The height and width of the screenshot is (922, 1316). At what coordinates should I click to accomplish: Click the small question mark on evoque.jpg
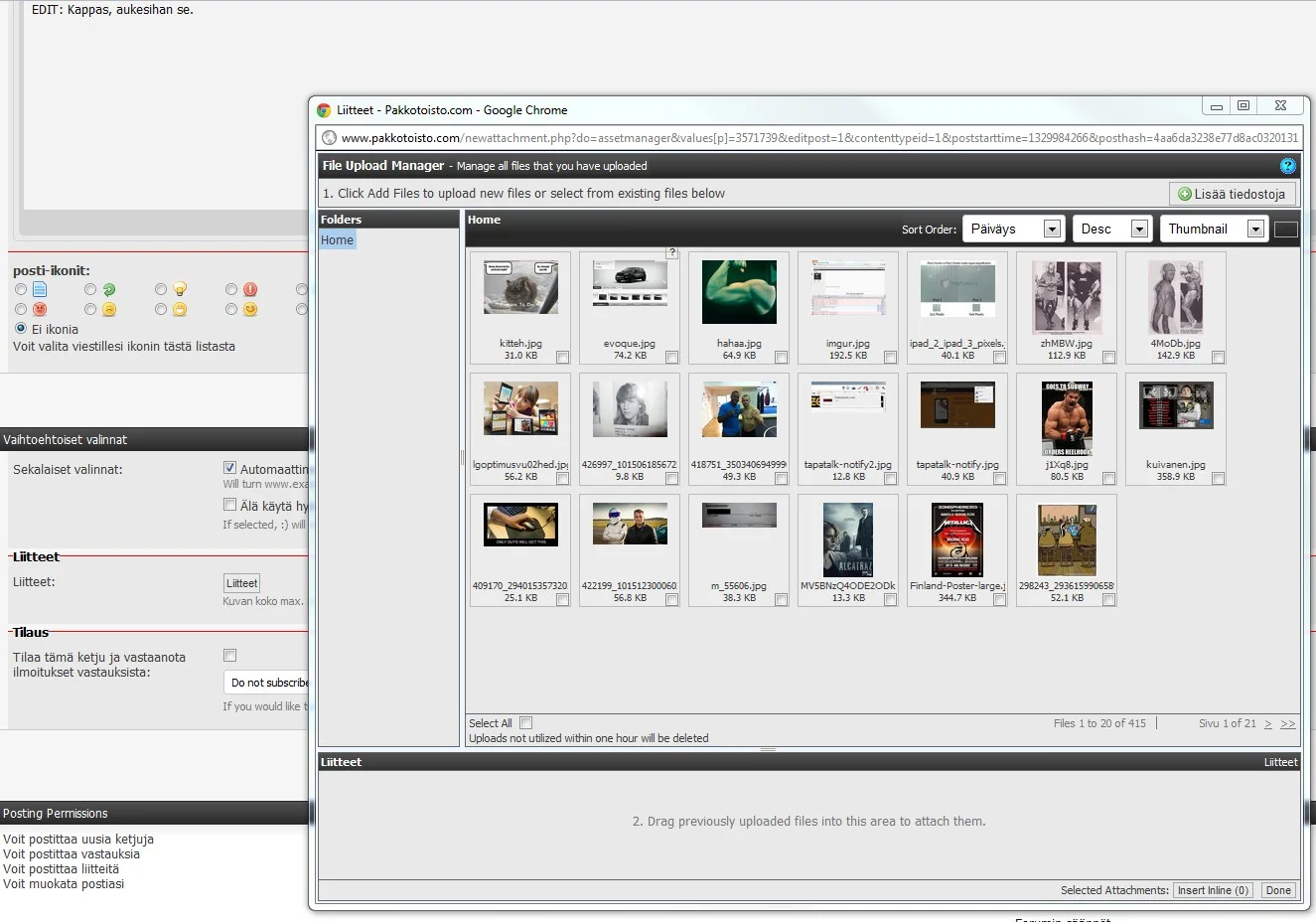(x=672, y=253)
